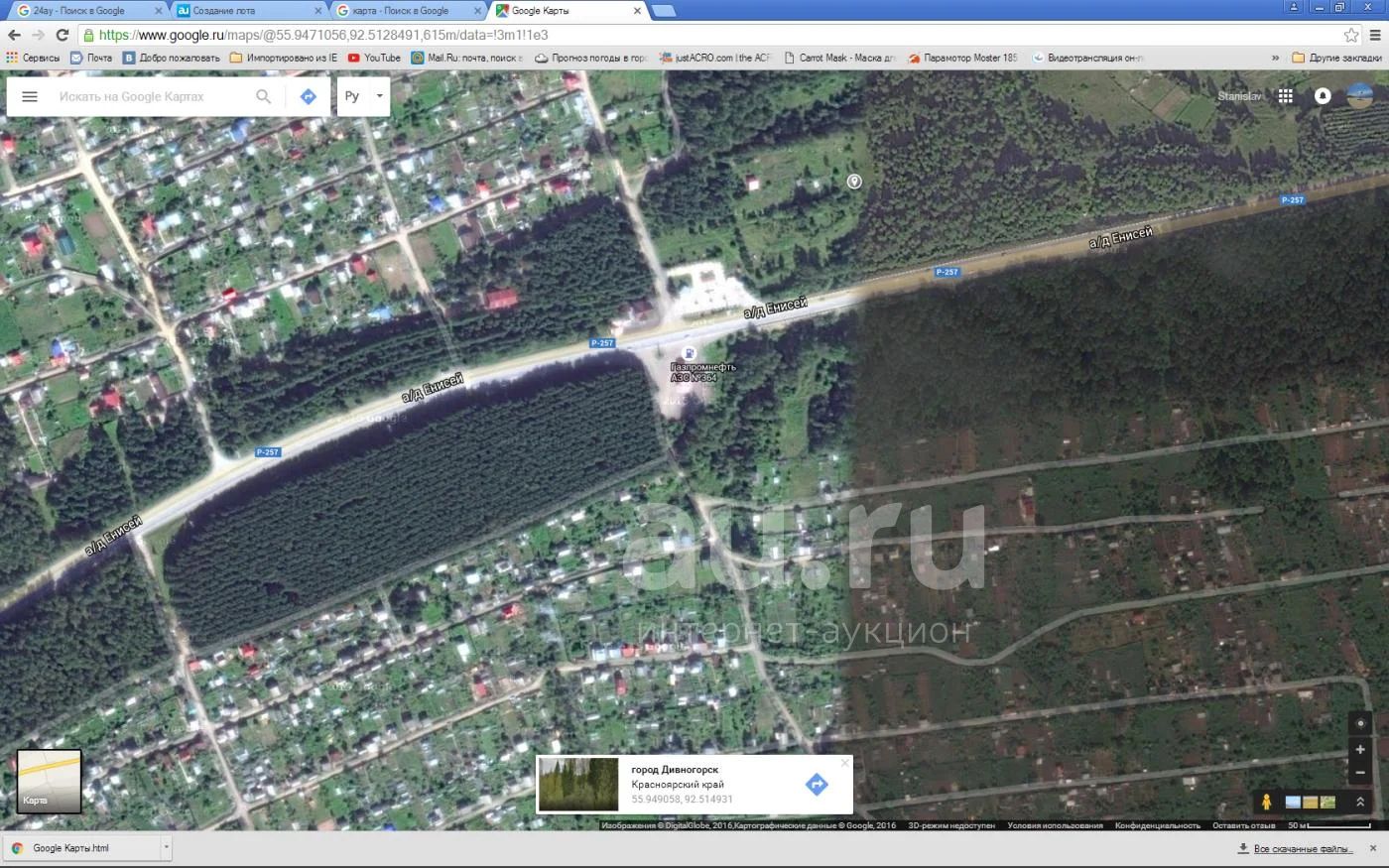Image resolution: width=1389 pixels, height=868 pixels.
Task: Expand the imagery strip with double chevron
Action: click(1360, 802)
